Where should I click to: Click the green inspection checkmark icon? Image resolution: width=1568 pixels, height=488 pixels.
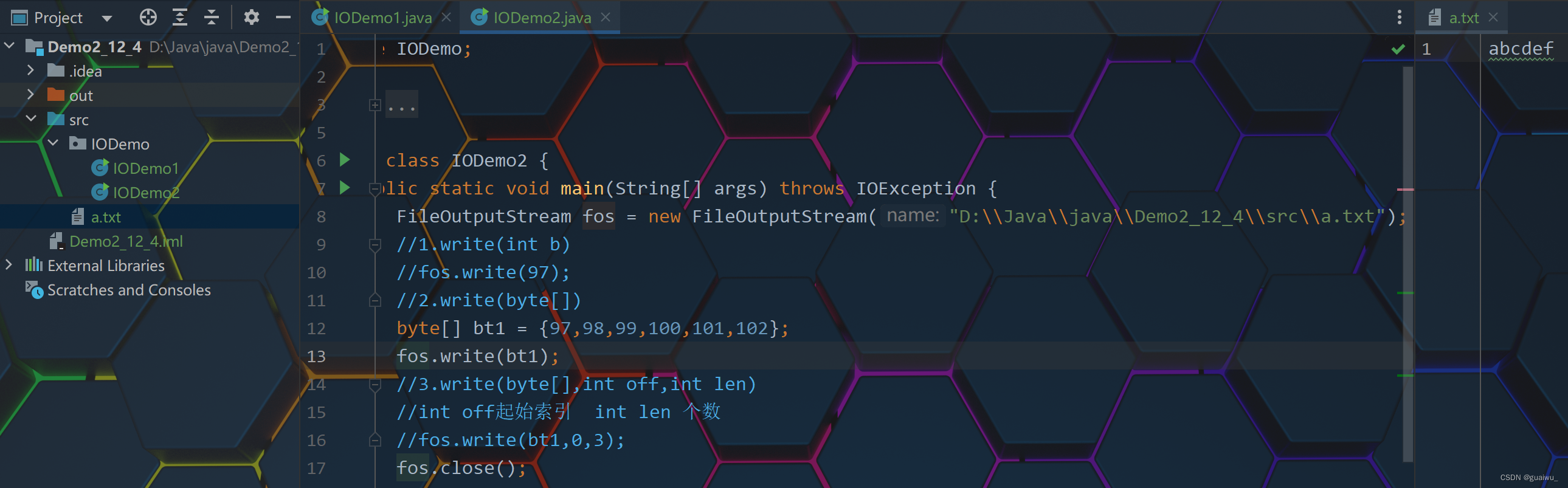pyautogui.click(x=1398, y=49)
